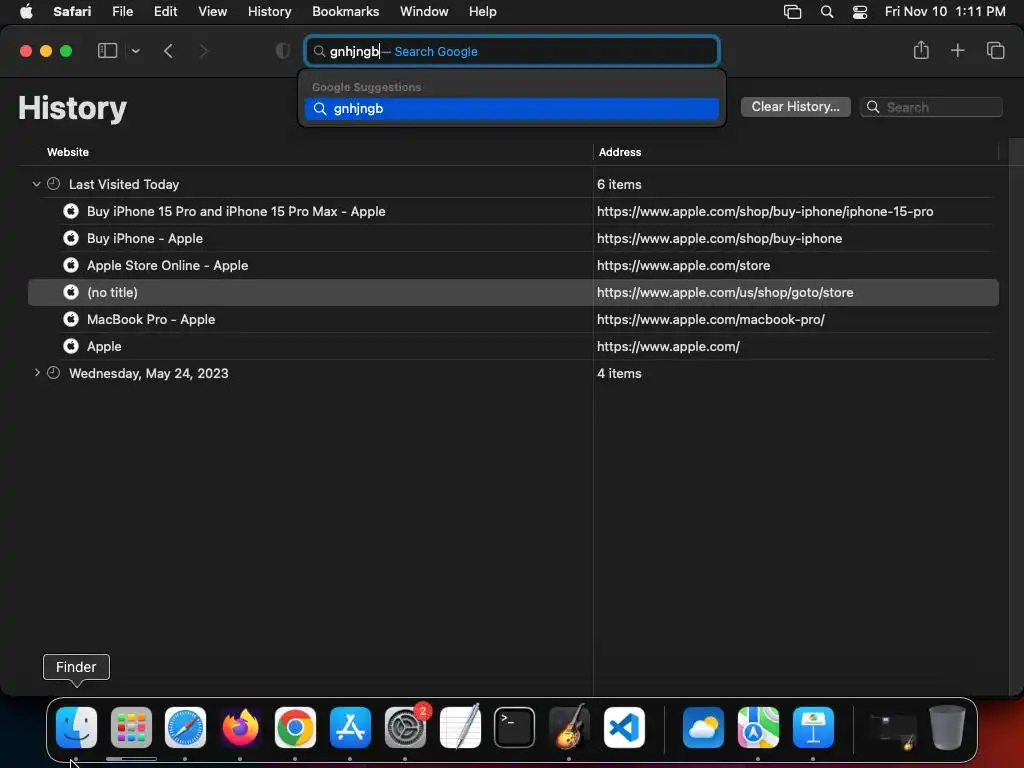Image resolution: width=1024 pixels, height=768 pixels.
Task: Toggle the Safari sidebar button
Action: 107,51
